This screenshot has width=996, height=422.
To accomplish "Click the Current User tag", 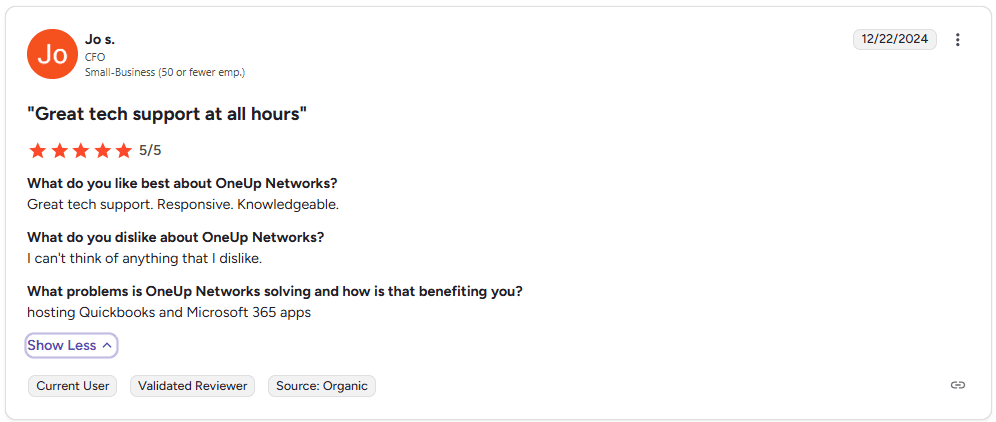I will [73, 386].
